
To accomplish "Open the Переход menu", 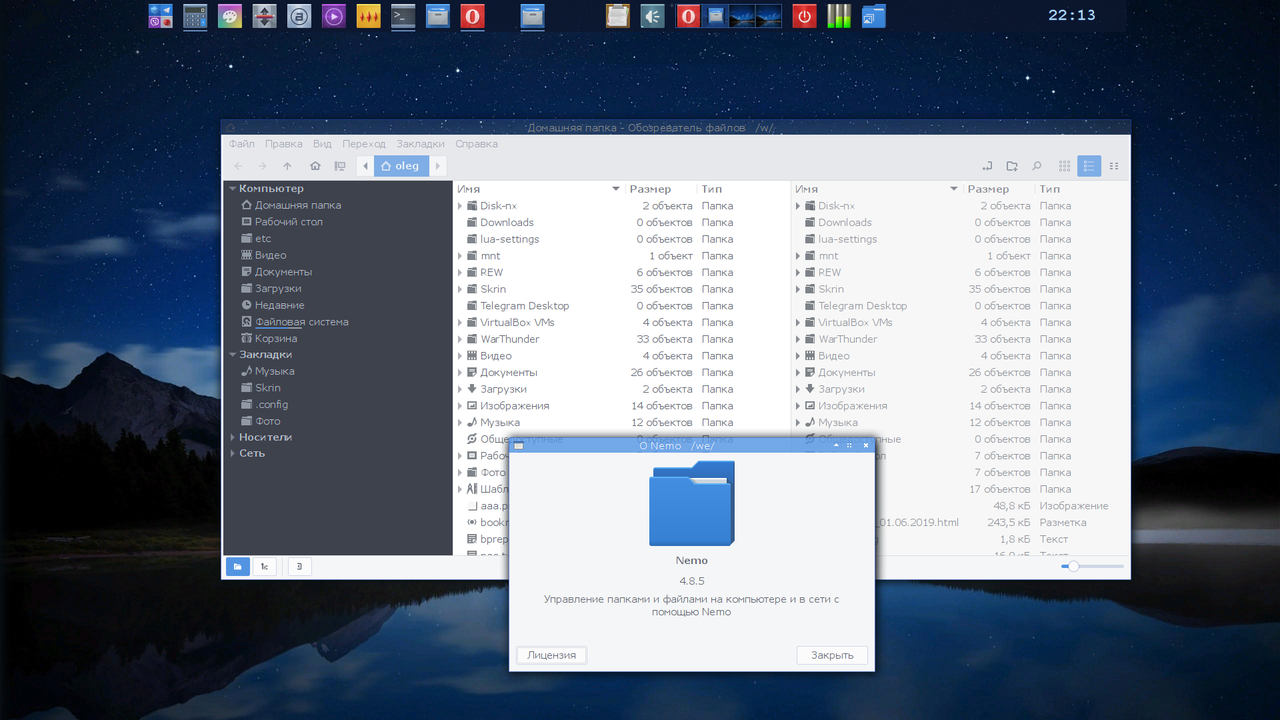I will click(x=364, y=144).
